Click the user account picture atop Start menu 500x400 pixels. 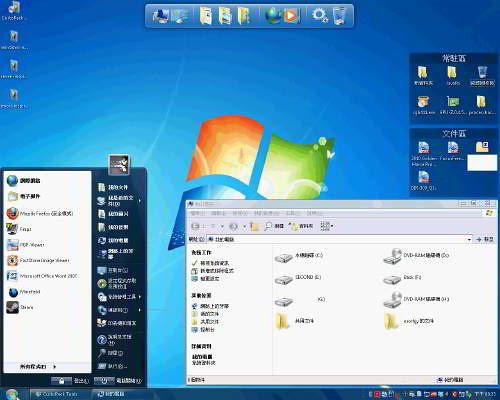(x=119, y=164)
